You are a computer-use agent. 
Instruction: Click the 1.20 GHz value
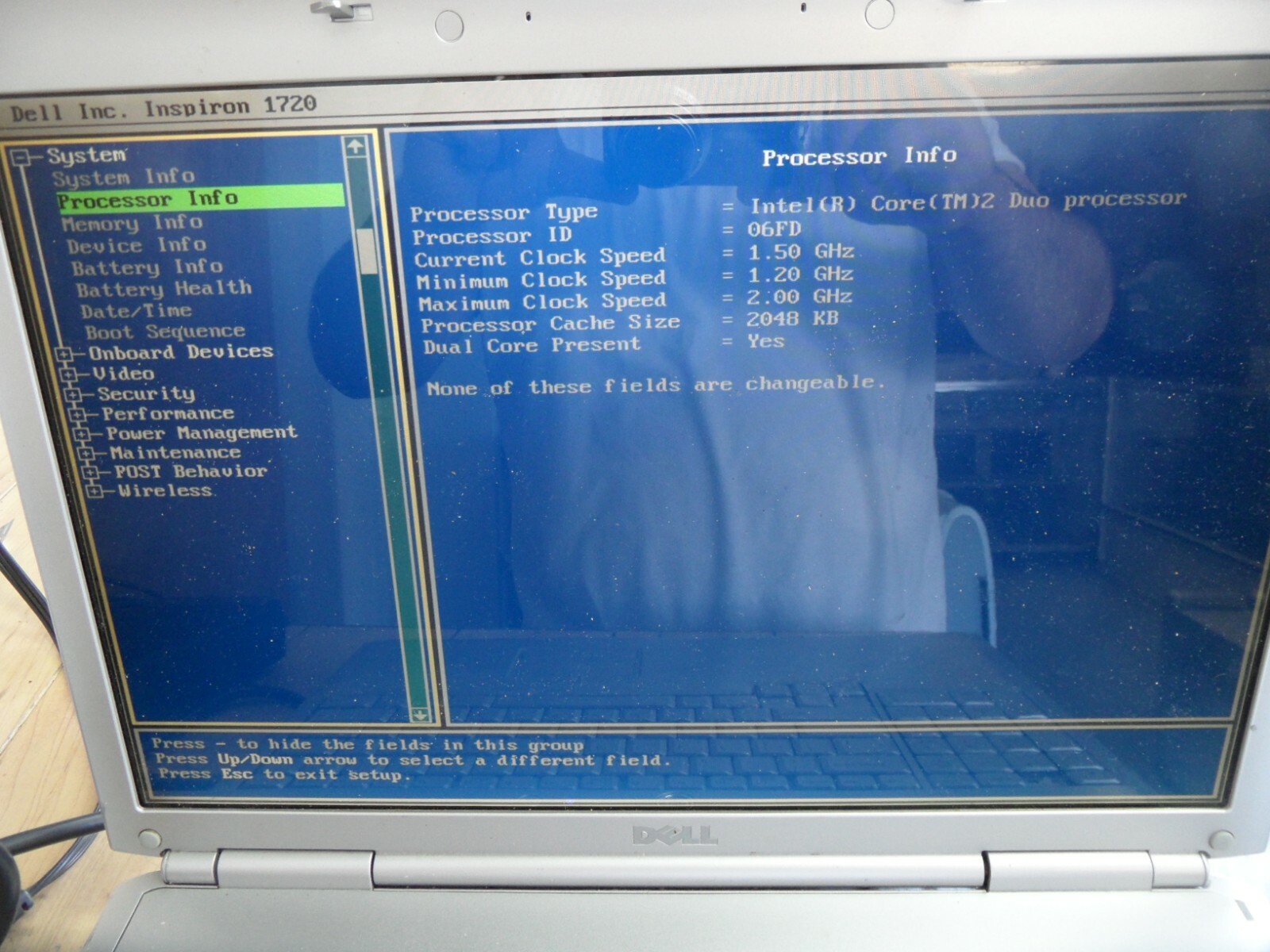tap(800, 274)
